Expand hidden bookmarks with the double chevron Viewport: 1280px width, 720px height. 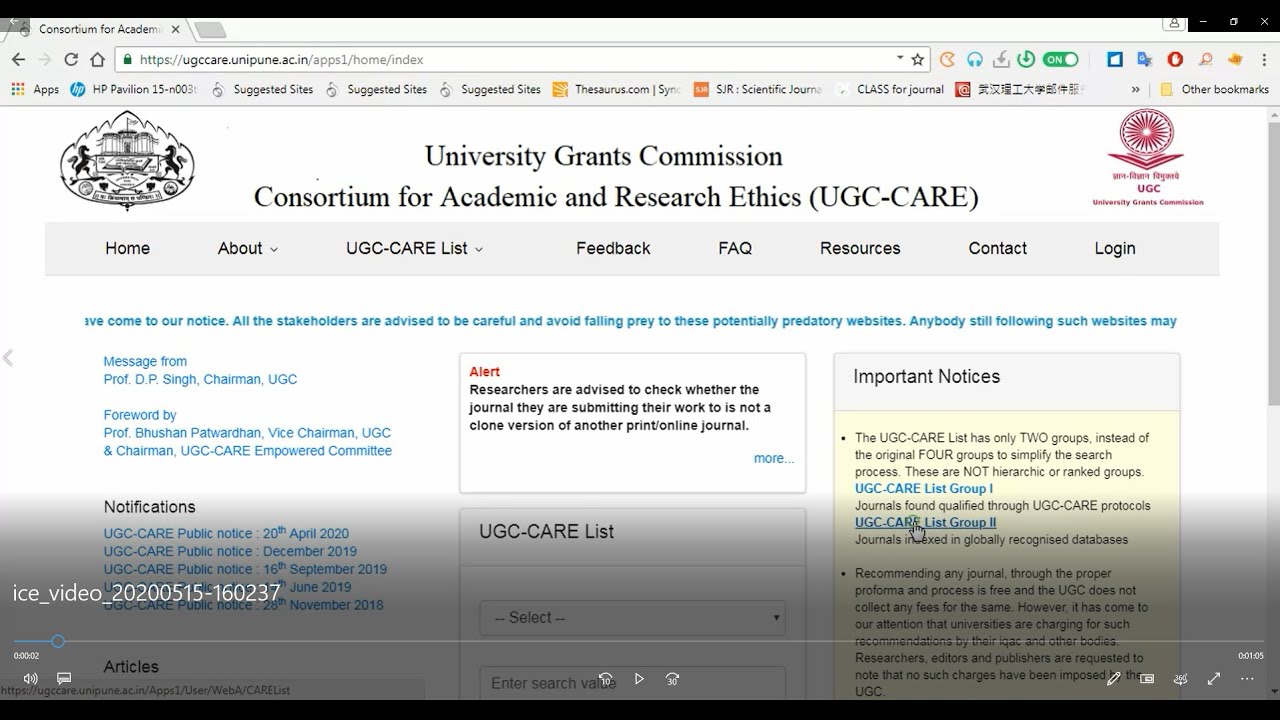pyautogui.click(x=1135, y=89)
